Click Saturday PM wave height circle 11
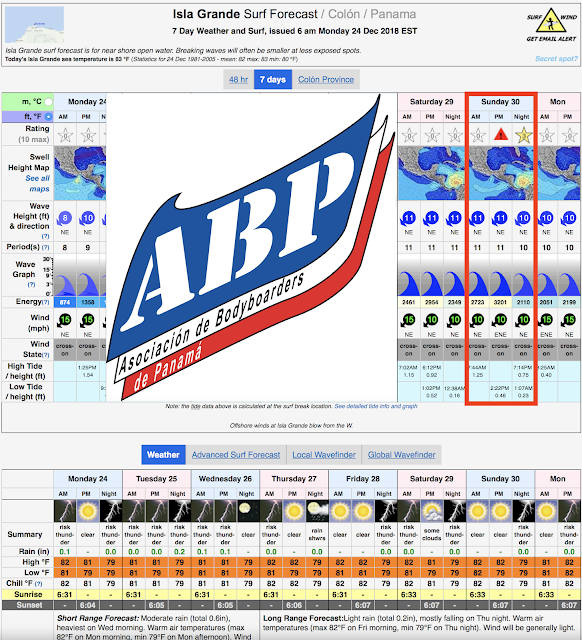 (431, 218)
